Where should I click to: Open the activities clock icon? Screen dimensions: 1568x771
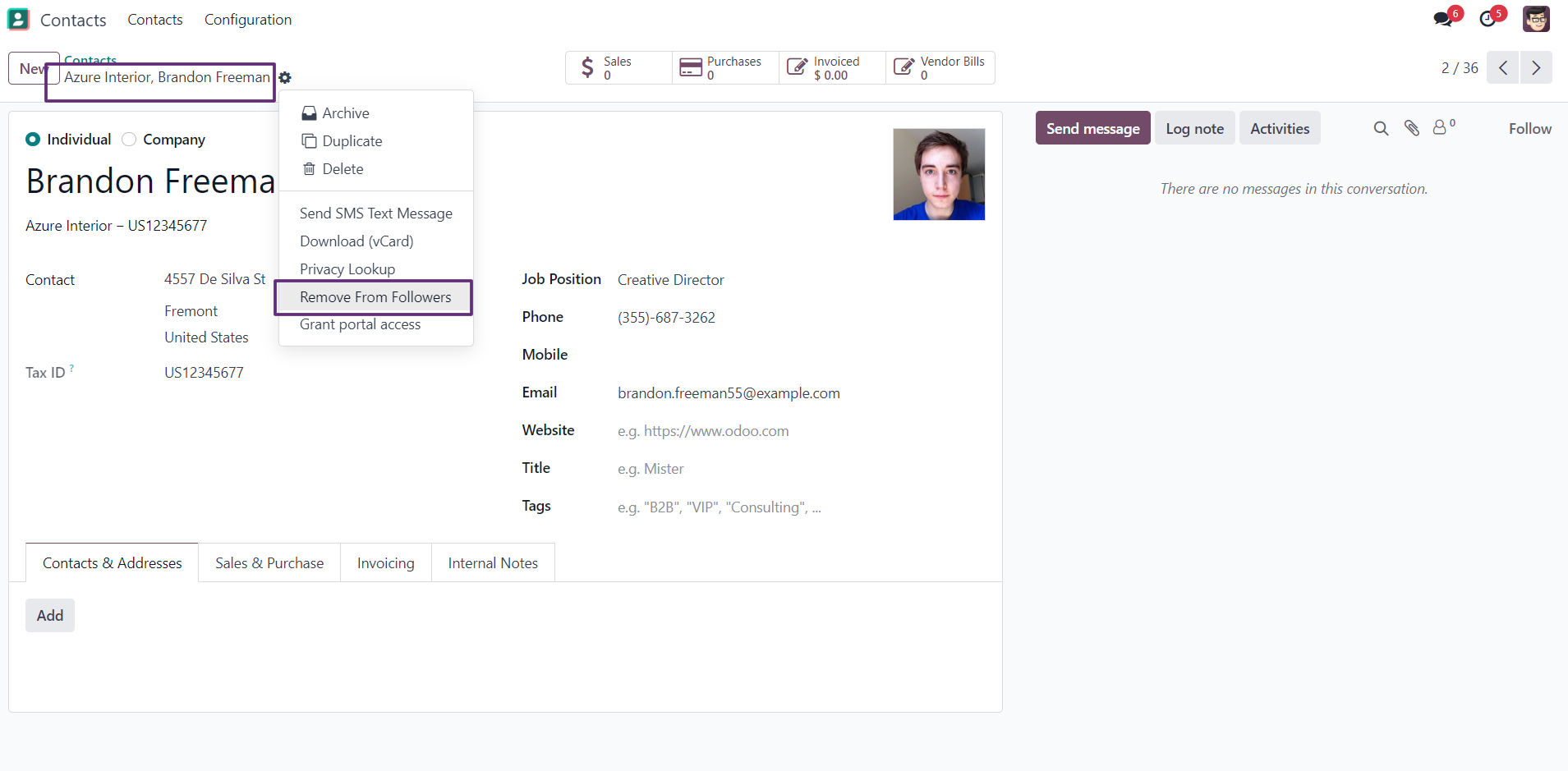(1488, 19)
